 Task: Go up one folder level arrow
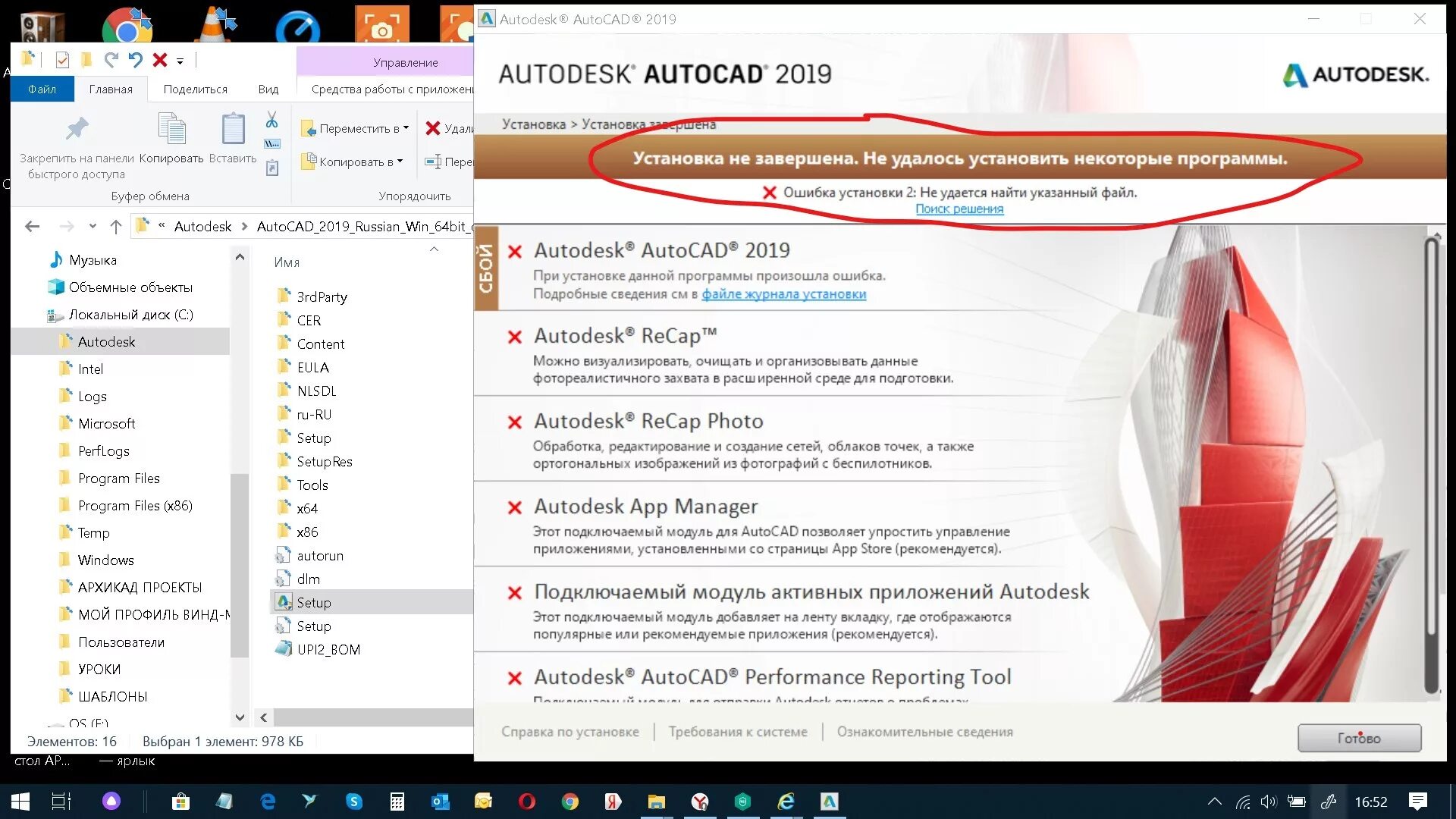115,226
